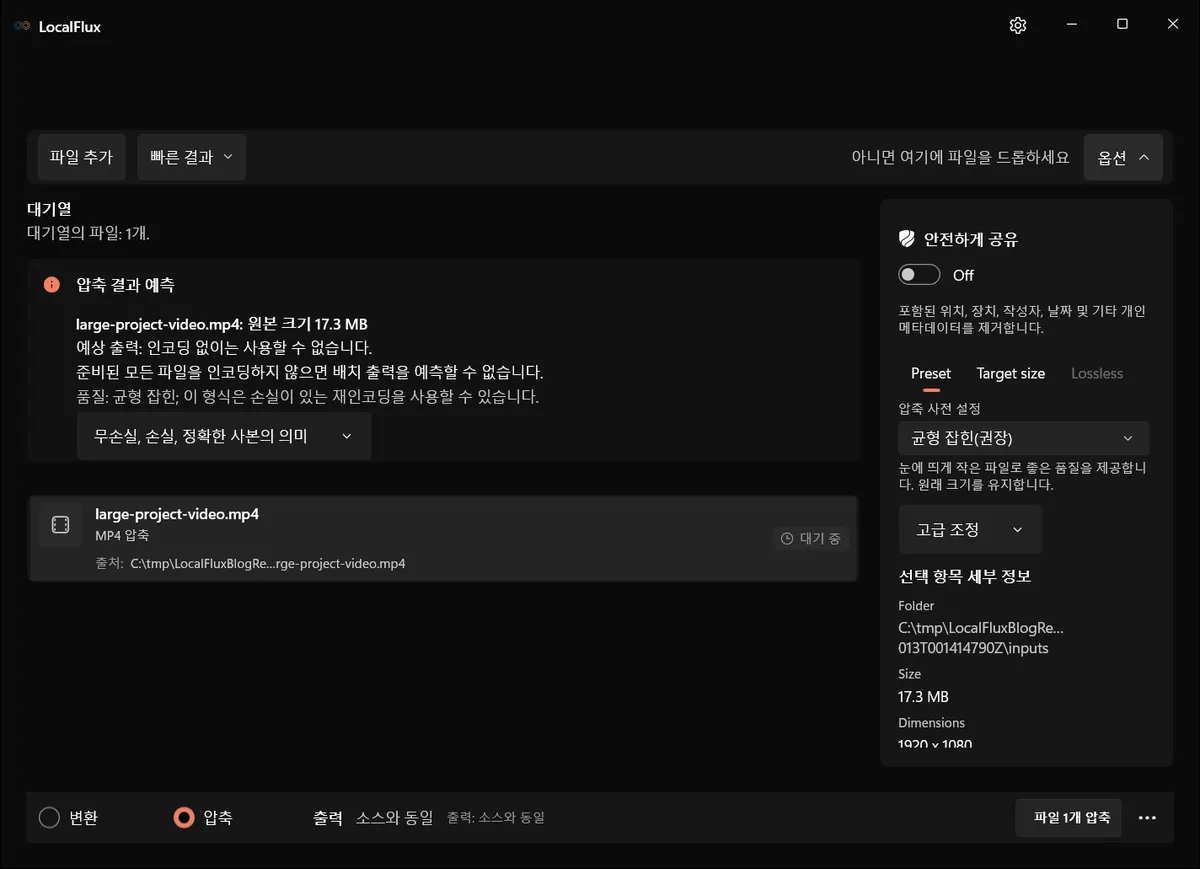Click the 선택 항목 세부 정보 heading

pyautogui.click(x=964, y=576)
